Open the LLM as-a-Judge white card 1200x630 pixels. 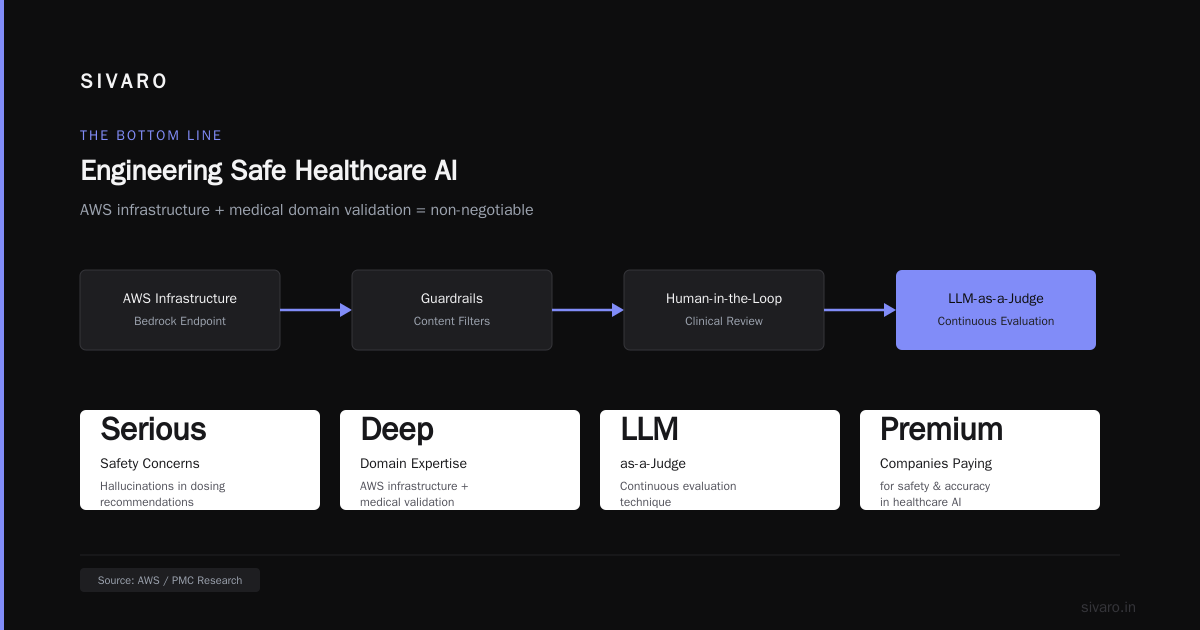(x=720, y=460)
